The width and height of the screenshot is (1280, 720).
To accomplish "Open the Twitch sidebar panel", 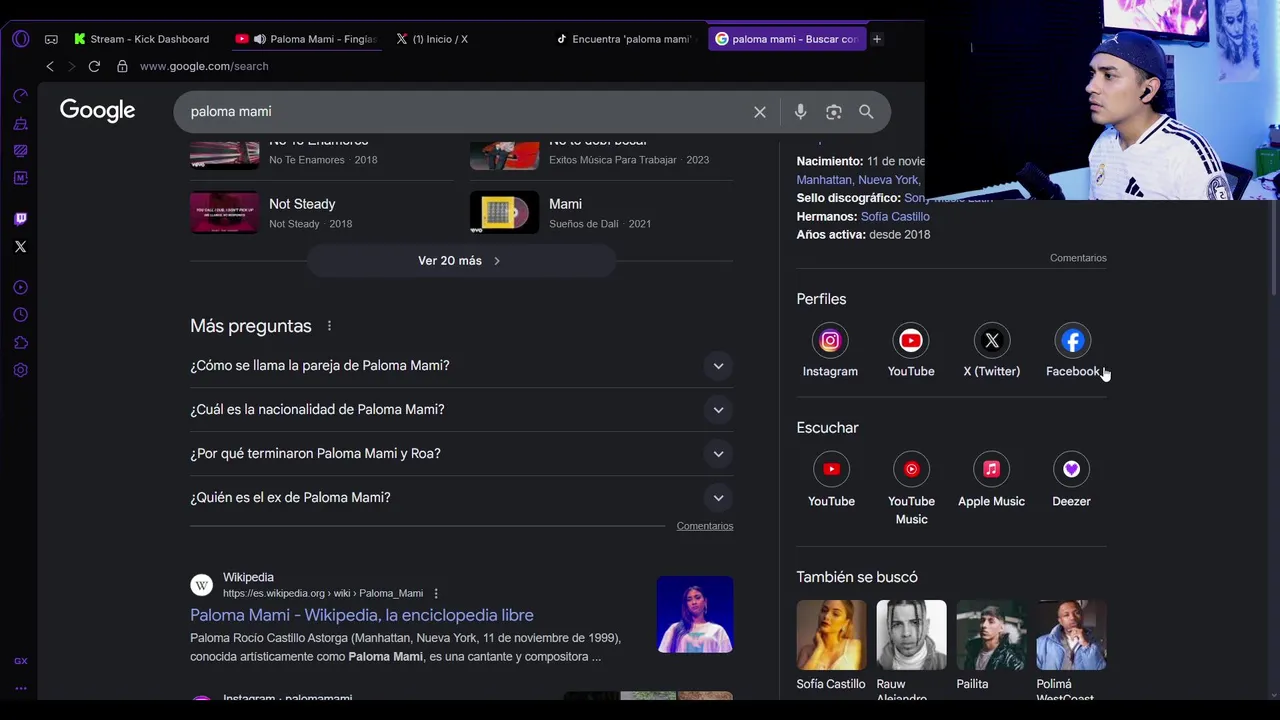I will [x=20, y=219].
